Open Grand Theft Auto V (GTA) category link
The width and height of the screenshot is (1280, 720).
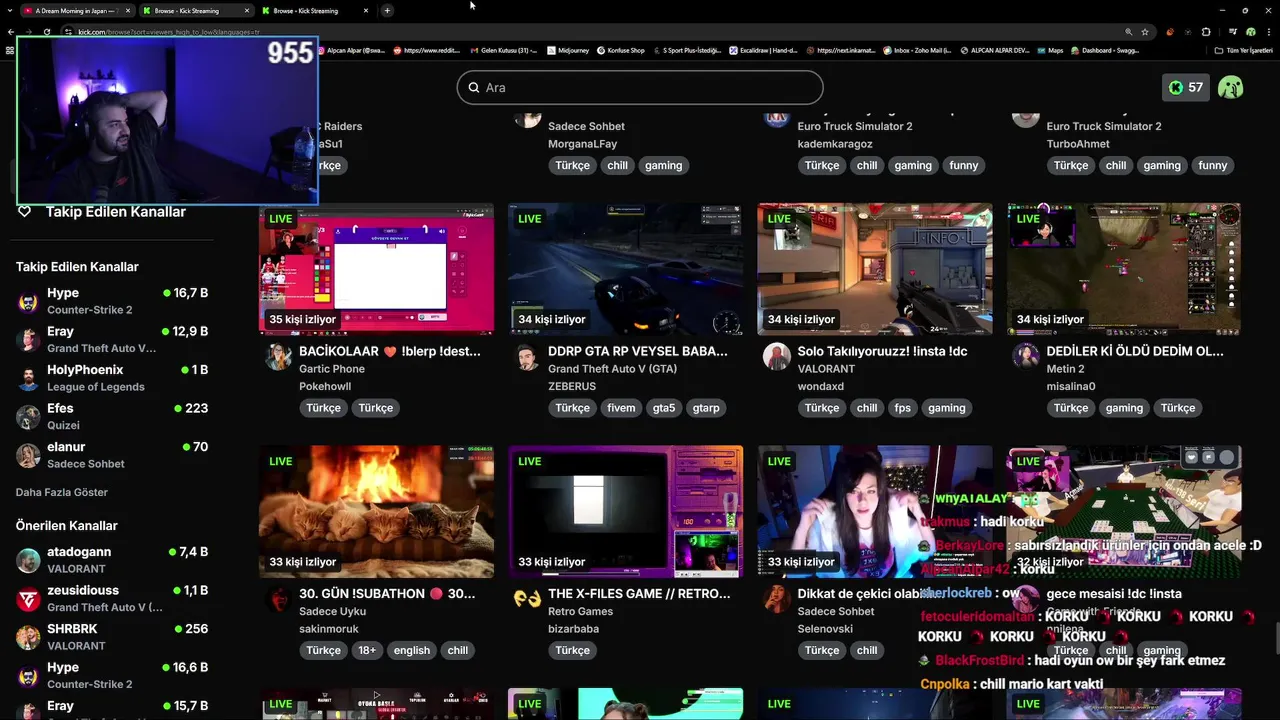tap(612, 369)
